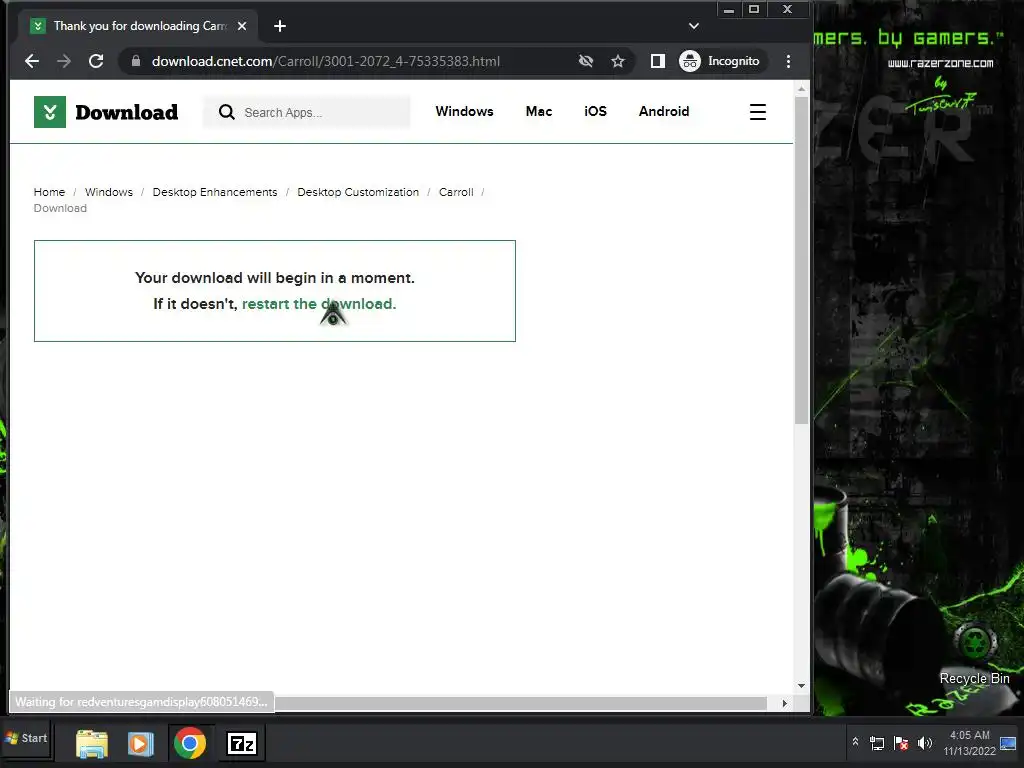Open the Mac navigation item

pyautogui.click(x=539, y=112)
